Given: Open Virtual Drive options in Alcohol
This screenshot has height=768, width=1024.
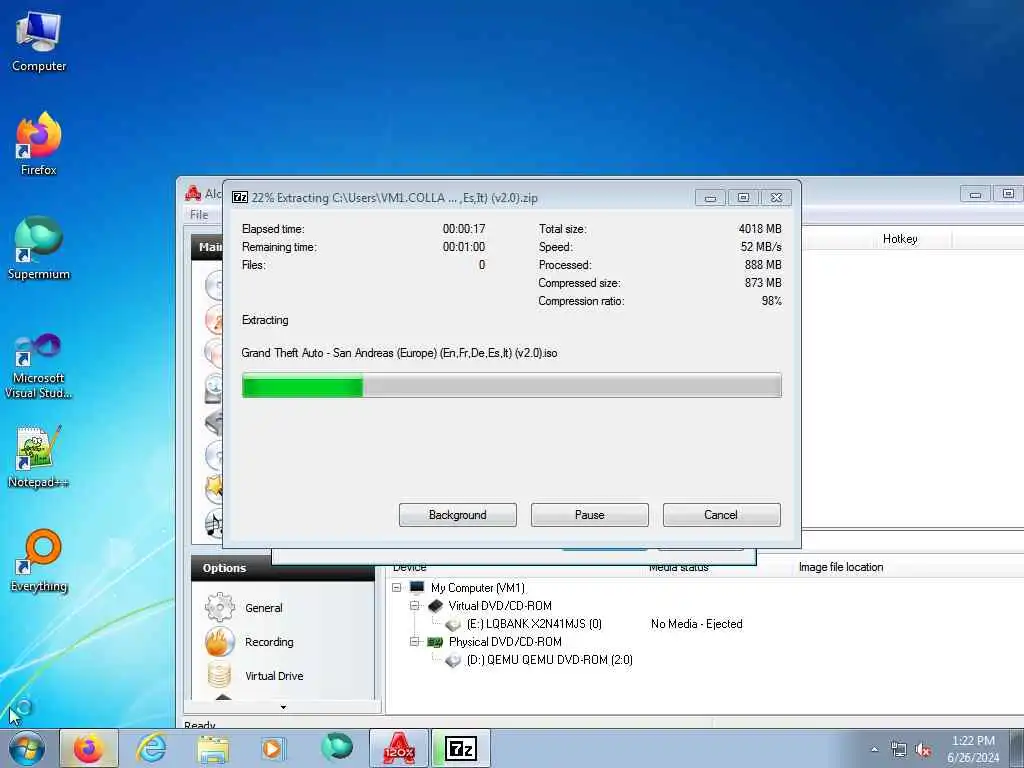Looking at the screenshot, I should [220, 675].
